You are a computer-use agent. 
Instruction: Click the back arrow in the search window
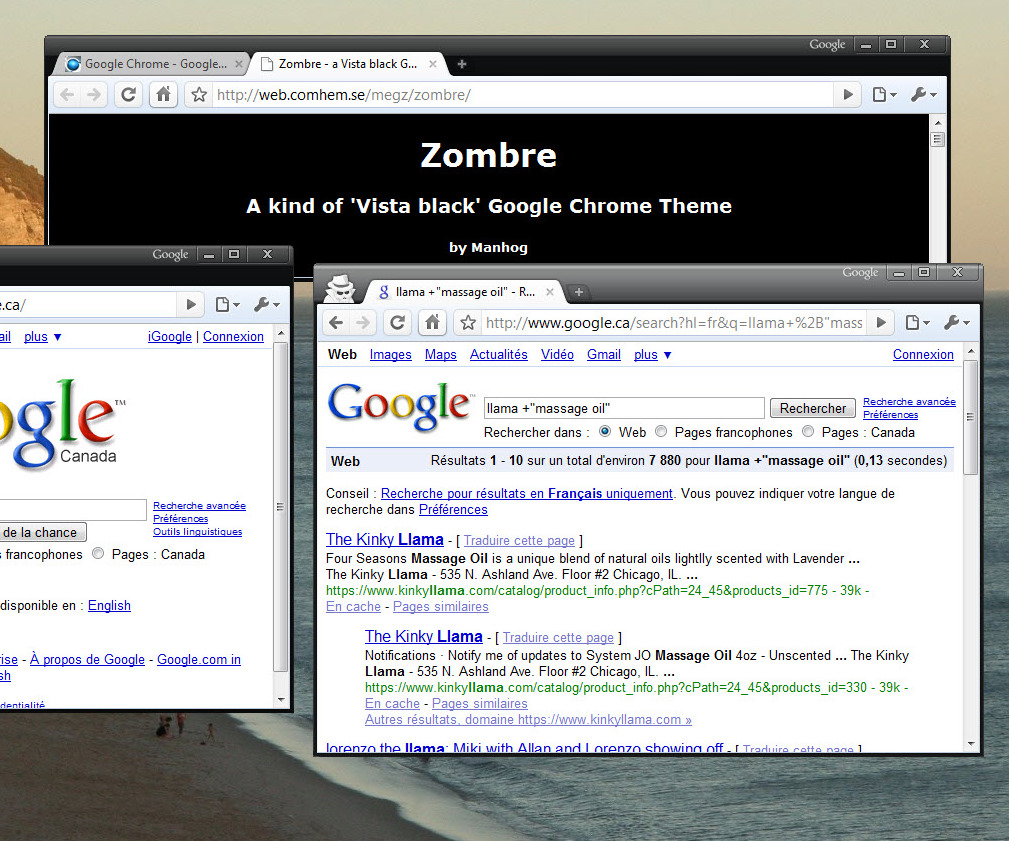point(337,322)
